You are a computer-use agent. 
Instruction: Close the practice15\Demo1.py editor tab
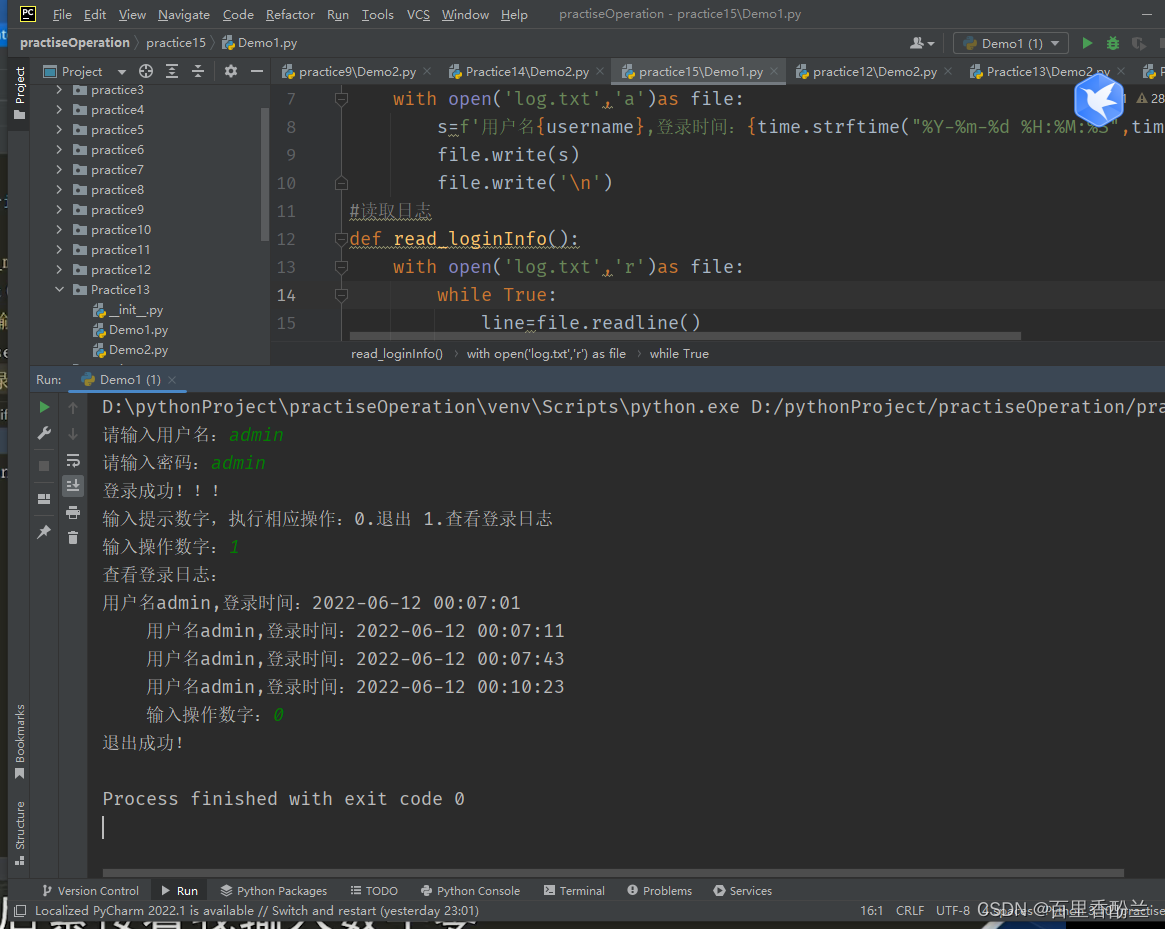pos(774,71)
